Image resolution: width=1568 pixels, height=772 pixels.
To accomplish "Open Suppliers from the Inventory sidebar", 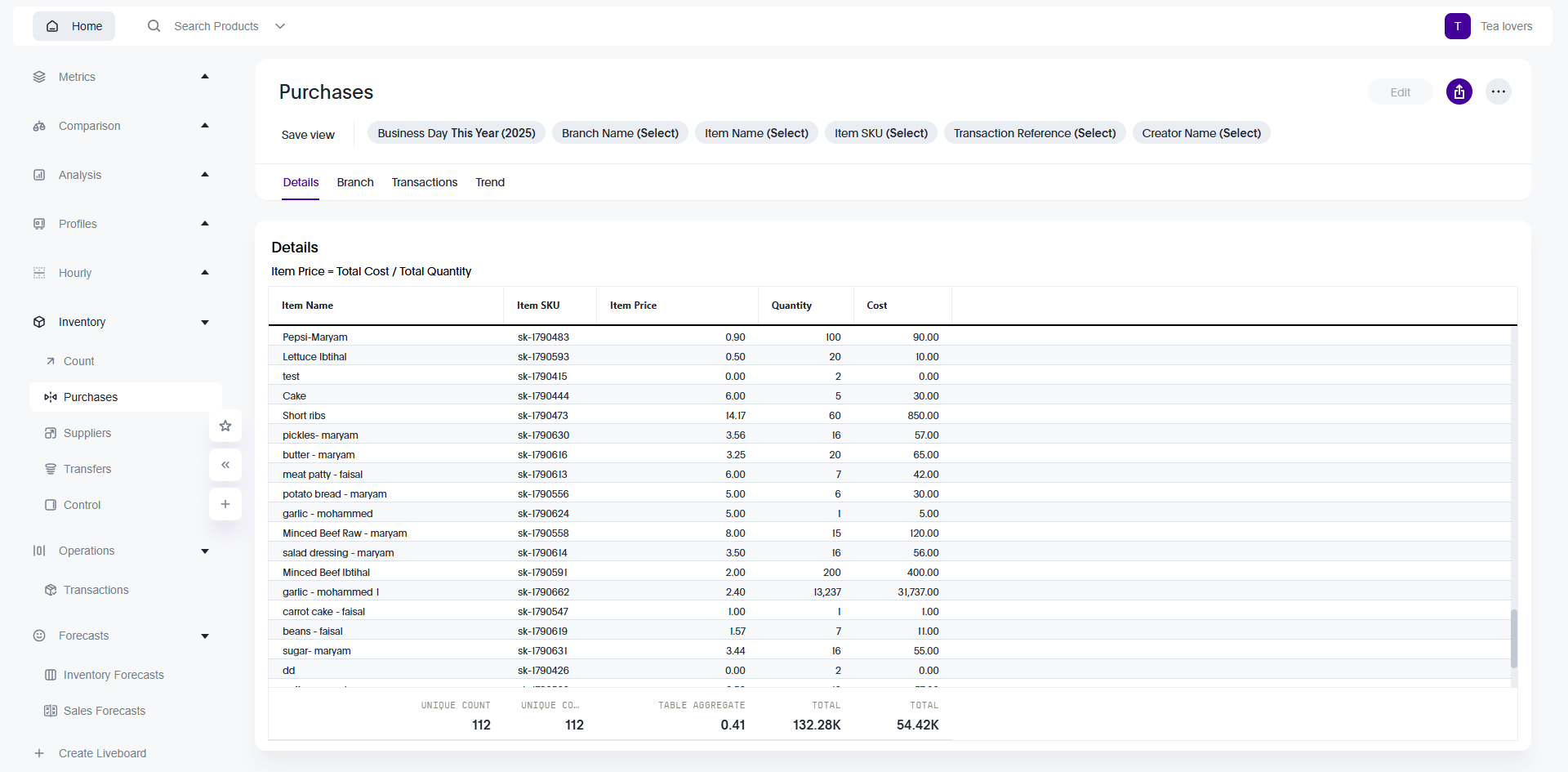I will pyautogui.click(x=87, y=433).
